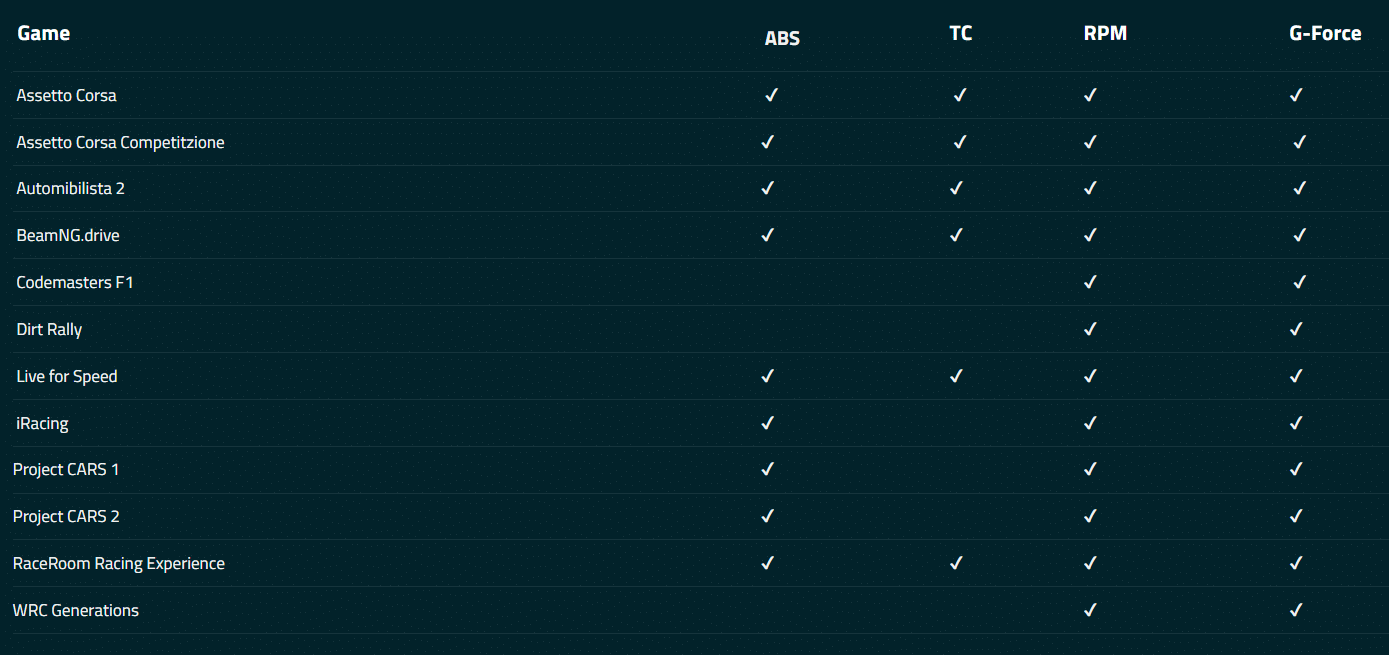
Task: Click the ABS checkmark for iRacing
Action: [x=767, y=423]
